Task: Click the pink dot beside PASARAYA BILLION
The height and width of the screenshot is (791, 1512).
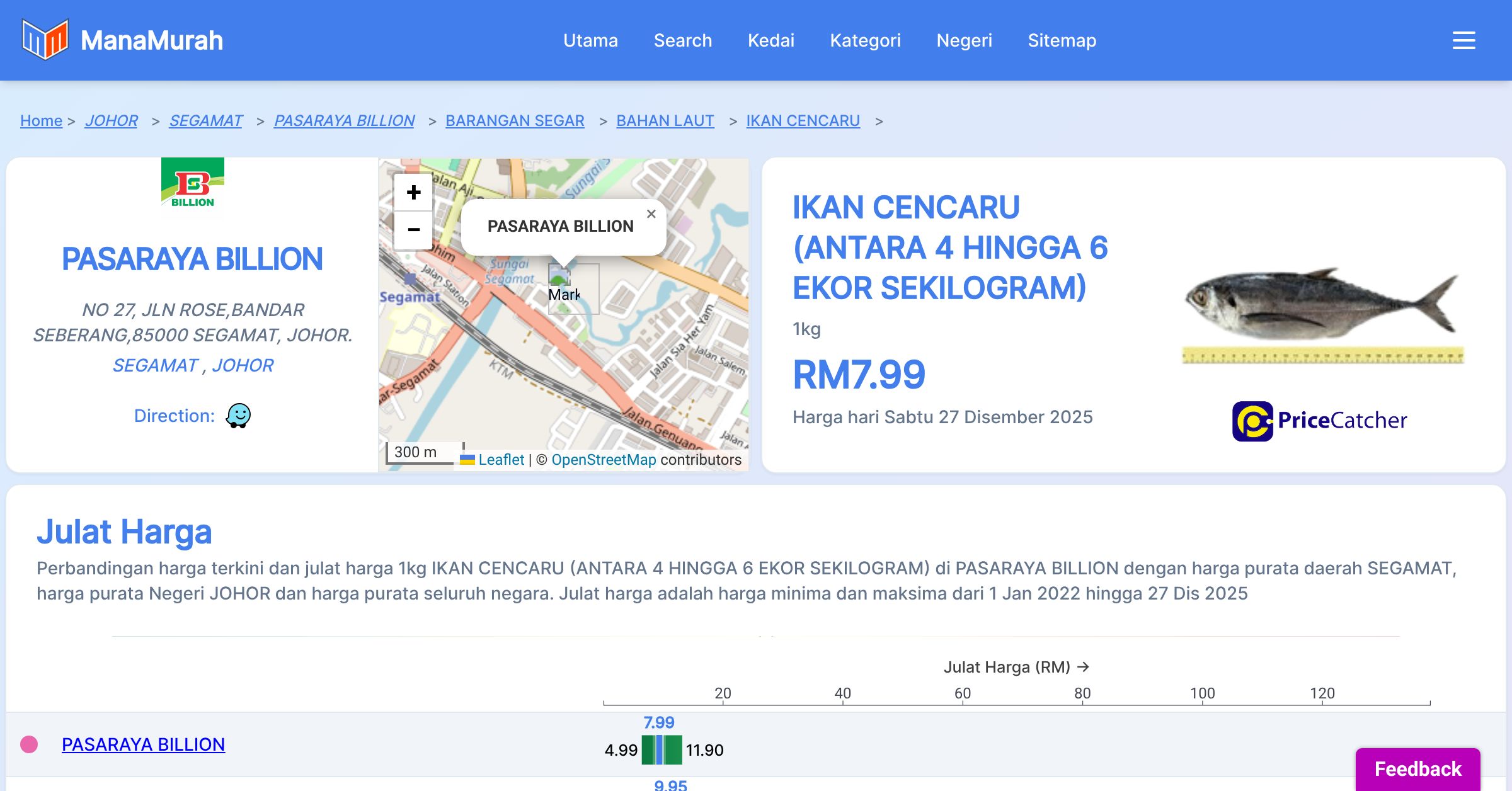Action: click(x=29, y=744)
